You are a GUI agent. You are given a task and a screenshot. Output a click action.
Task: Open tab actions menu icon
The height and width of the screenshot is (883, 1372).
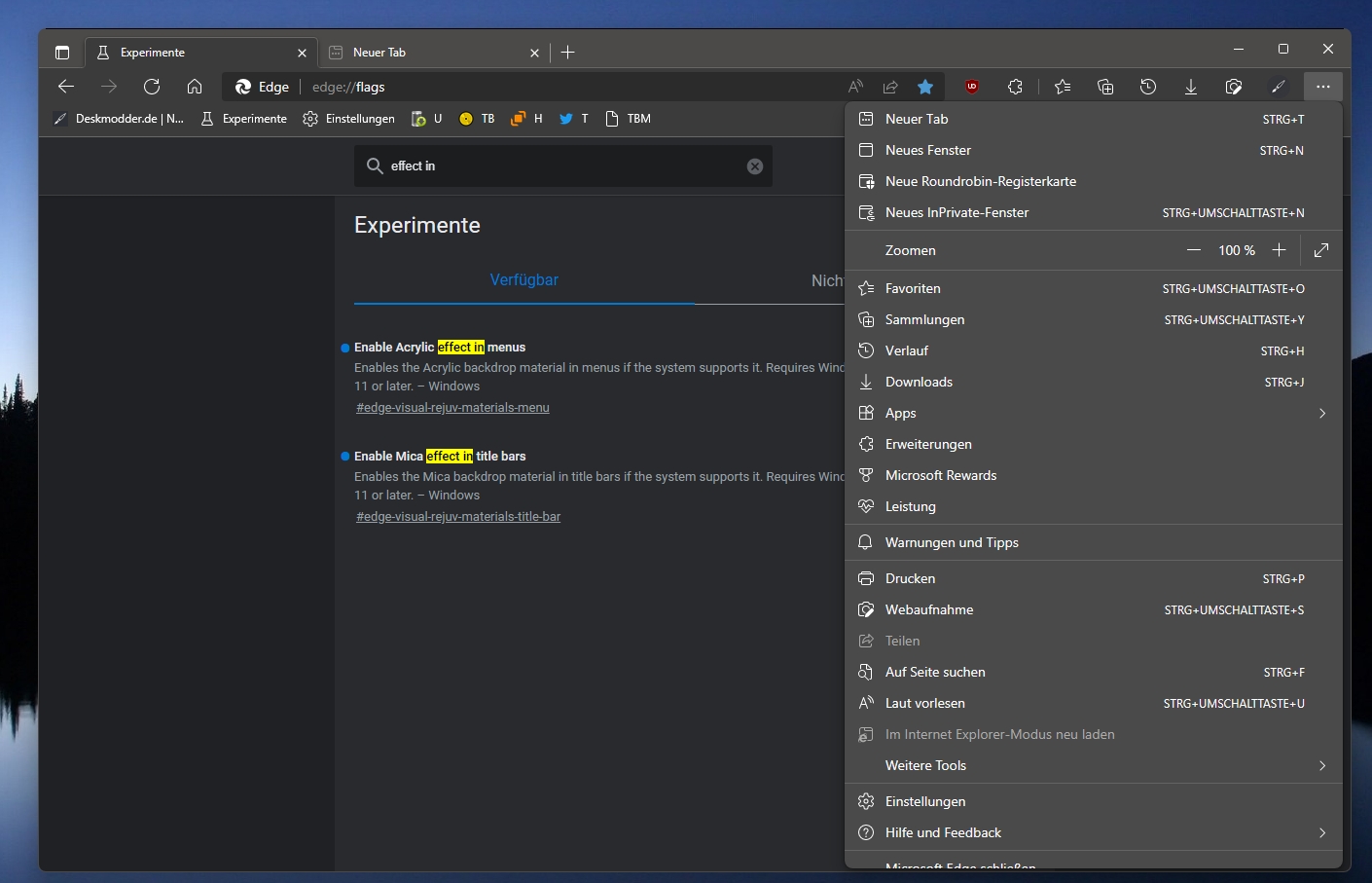[62, 53]
